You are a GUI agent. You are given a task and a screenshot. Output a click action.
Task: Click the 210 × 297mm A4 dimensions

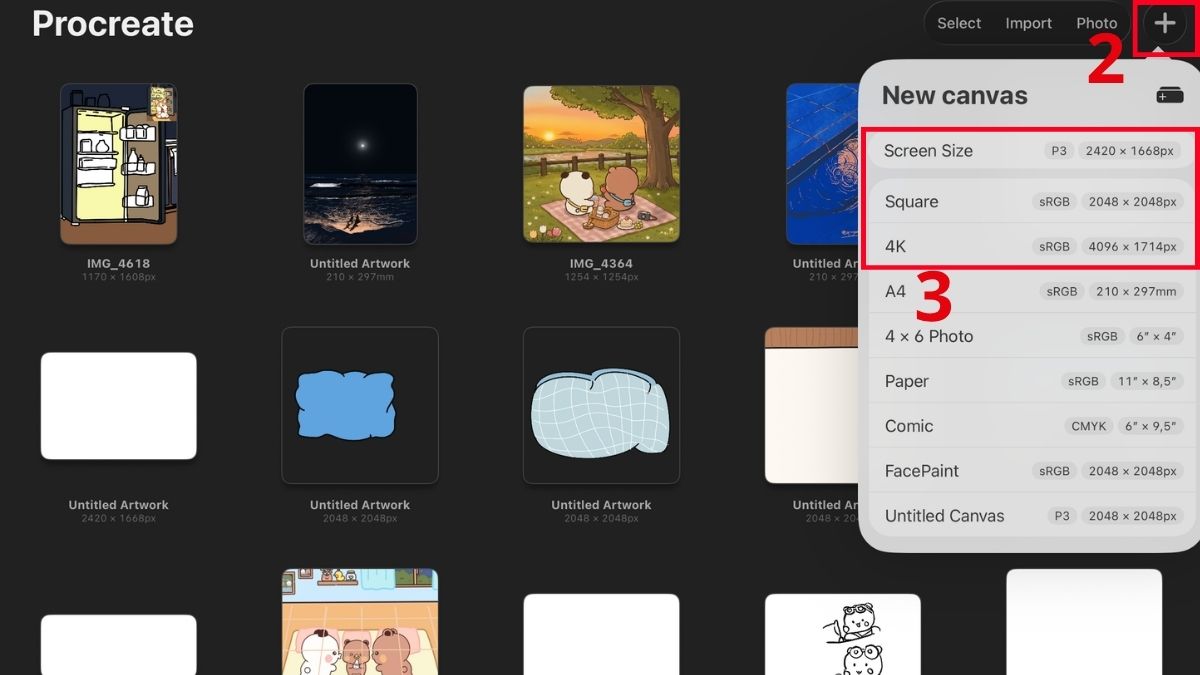pyautogui.click(x=1136, y=292)
